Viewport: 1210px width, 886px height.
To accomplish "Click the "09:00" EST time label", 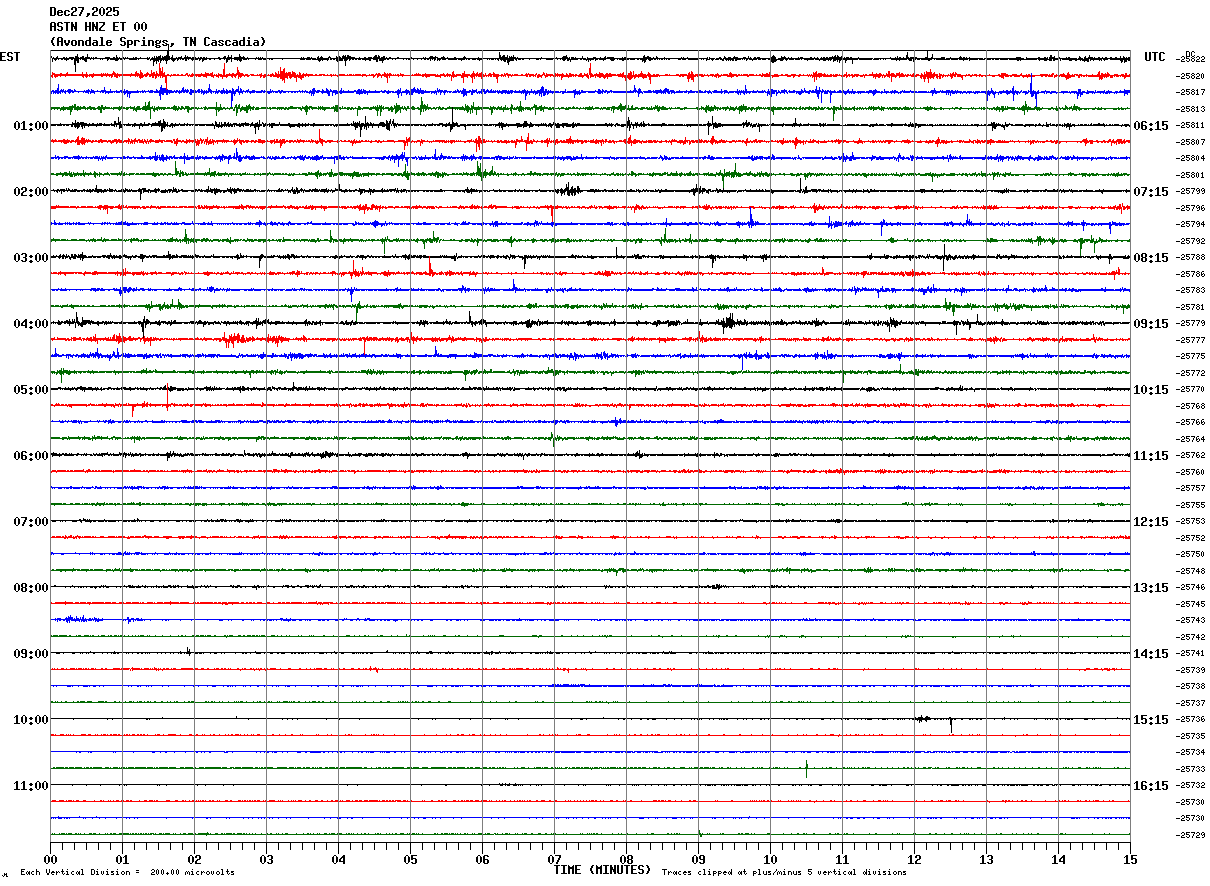I will tap(31, 654).
